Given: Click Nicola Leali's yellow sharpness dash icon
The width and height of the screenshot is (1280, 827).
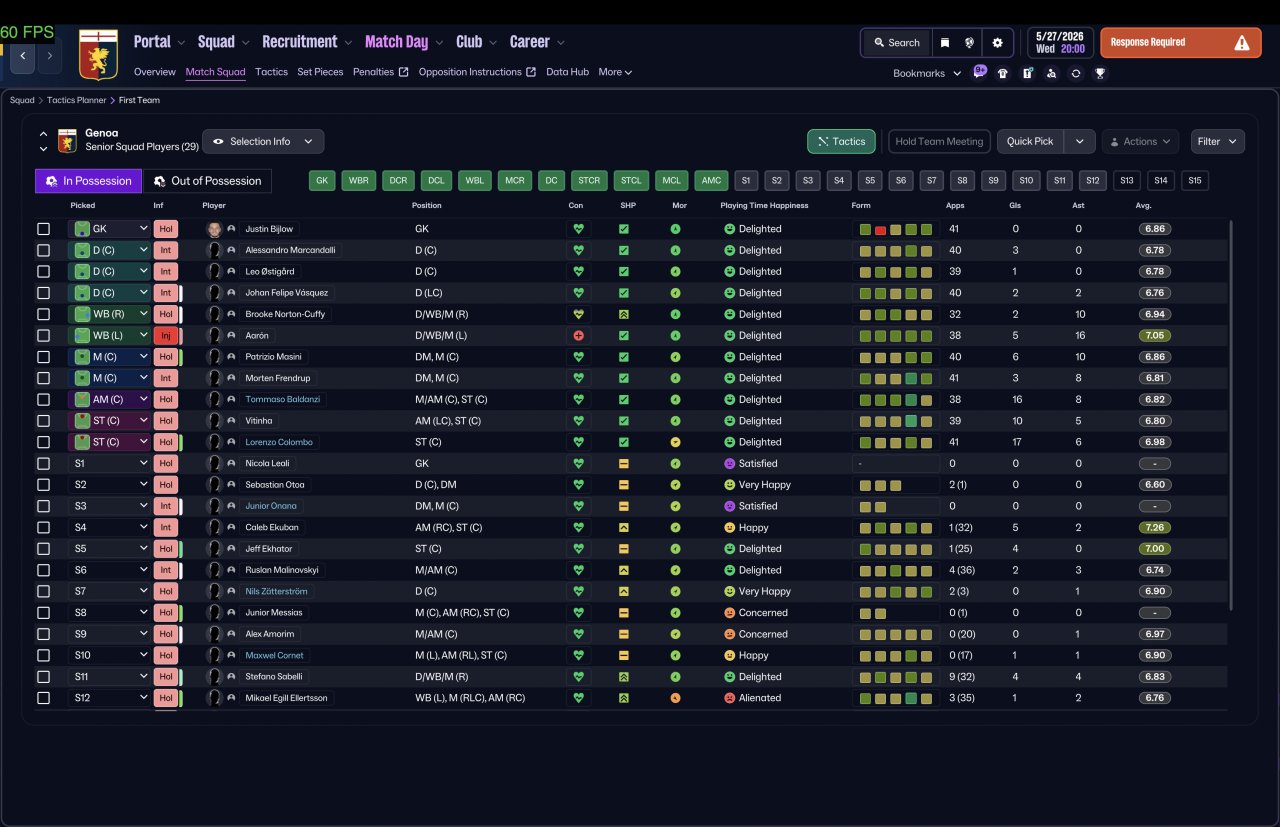Looking at the screenshot, I should click(x=624, y=464).
